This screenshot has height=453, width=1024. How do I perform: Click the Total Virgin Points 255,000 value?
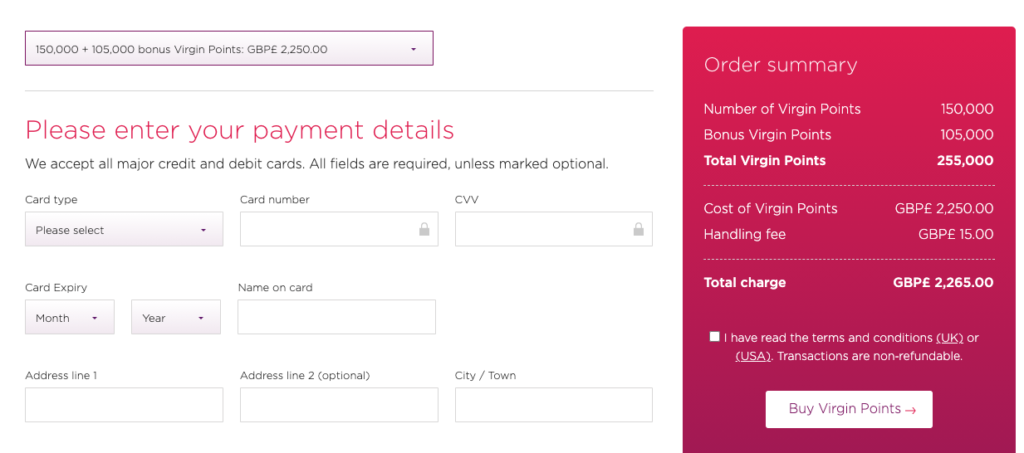click(x=963, y=161)
